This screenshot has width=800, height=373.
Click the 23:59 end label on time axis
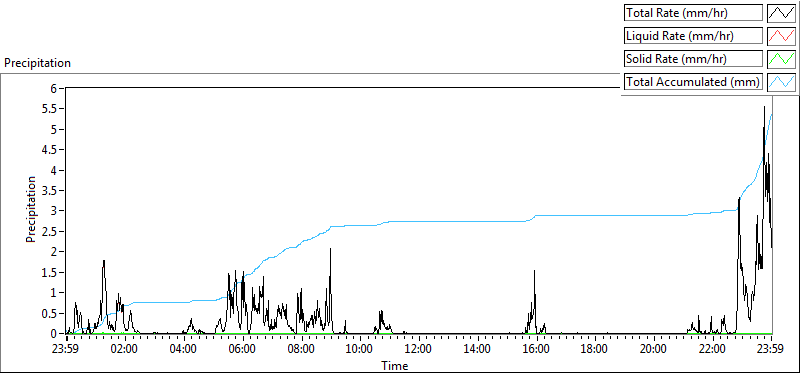(x=770, y=350)
